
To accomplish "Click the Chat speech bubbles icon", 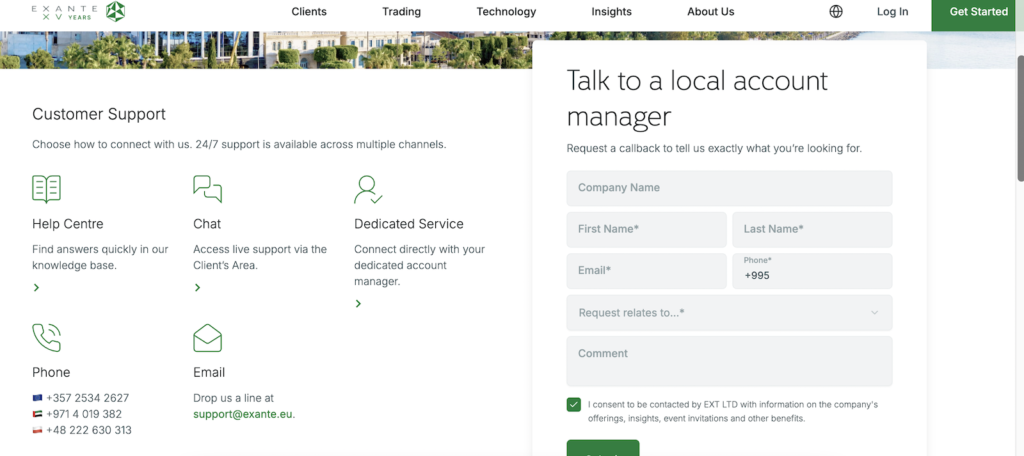I will pos(207,189).
